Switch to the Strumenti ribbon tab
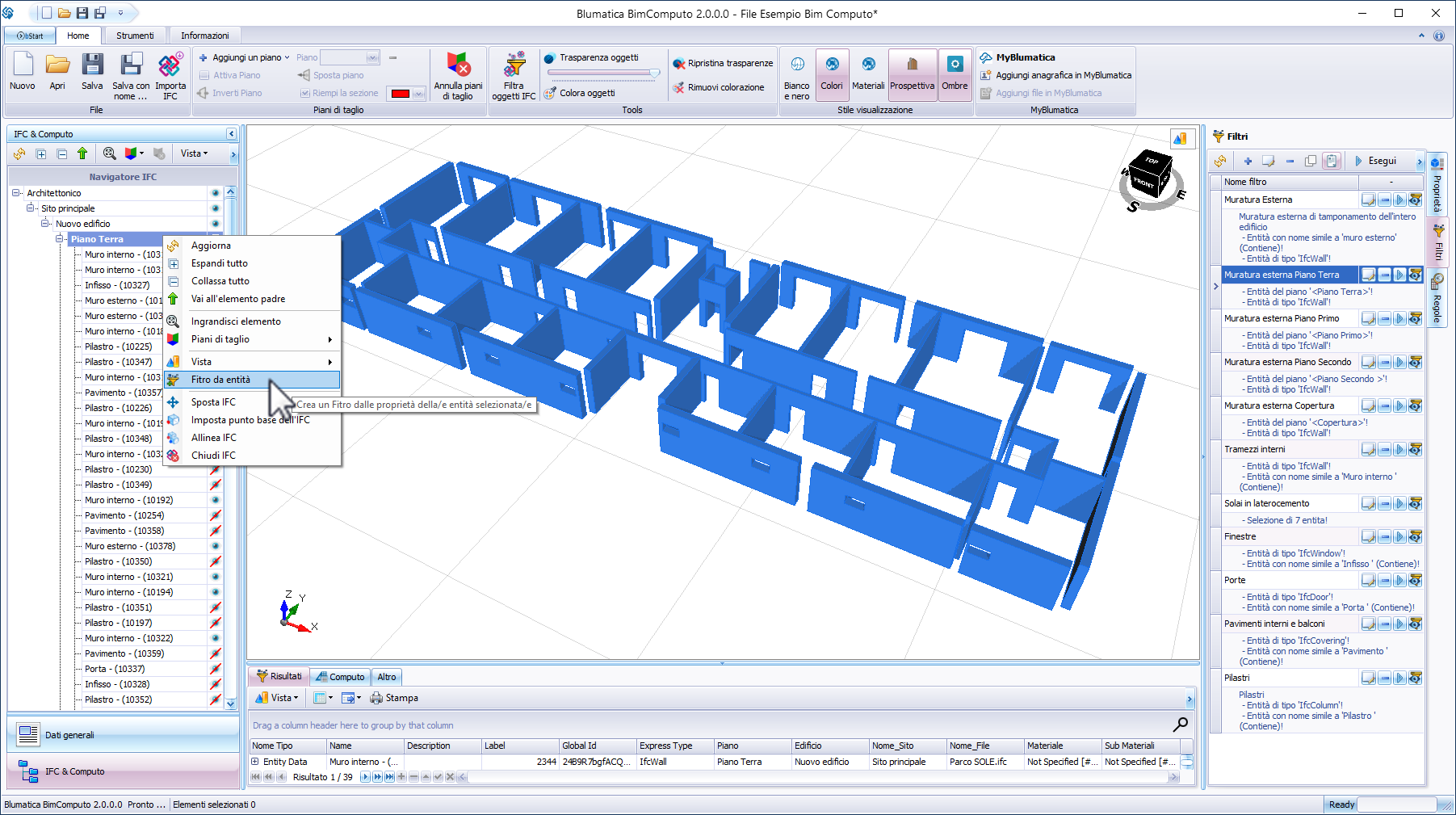Screen dimensions: 1456x815 [x=135, y=36]
